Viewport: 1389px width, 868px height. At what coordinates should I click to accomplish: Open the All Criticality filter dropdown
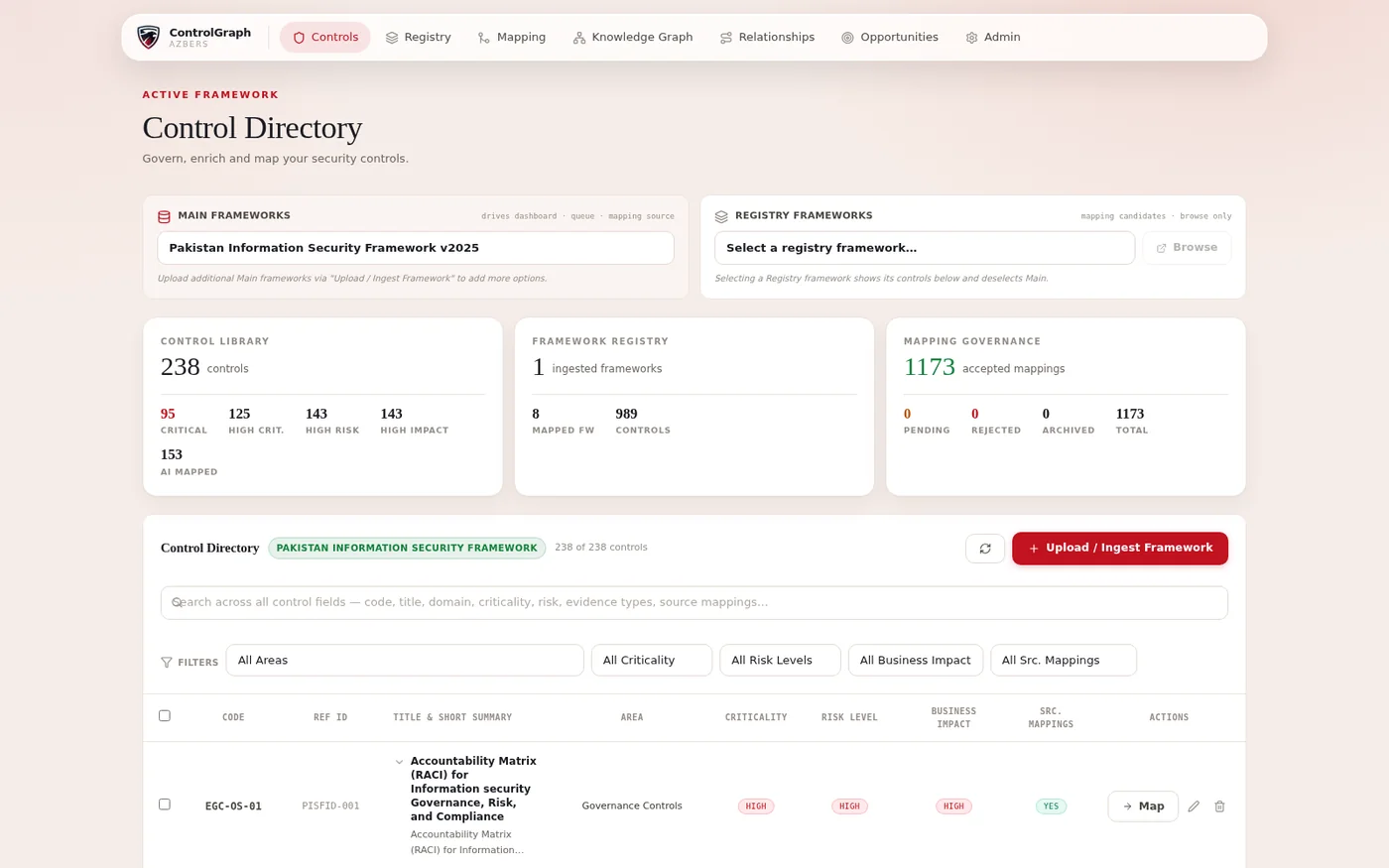pyautogui.click(x=652, y=661)
